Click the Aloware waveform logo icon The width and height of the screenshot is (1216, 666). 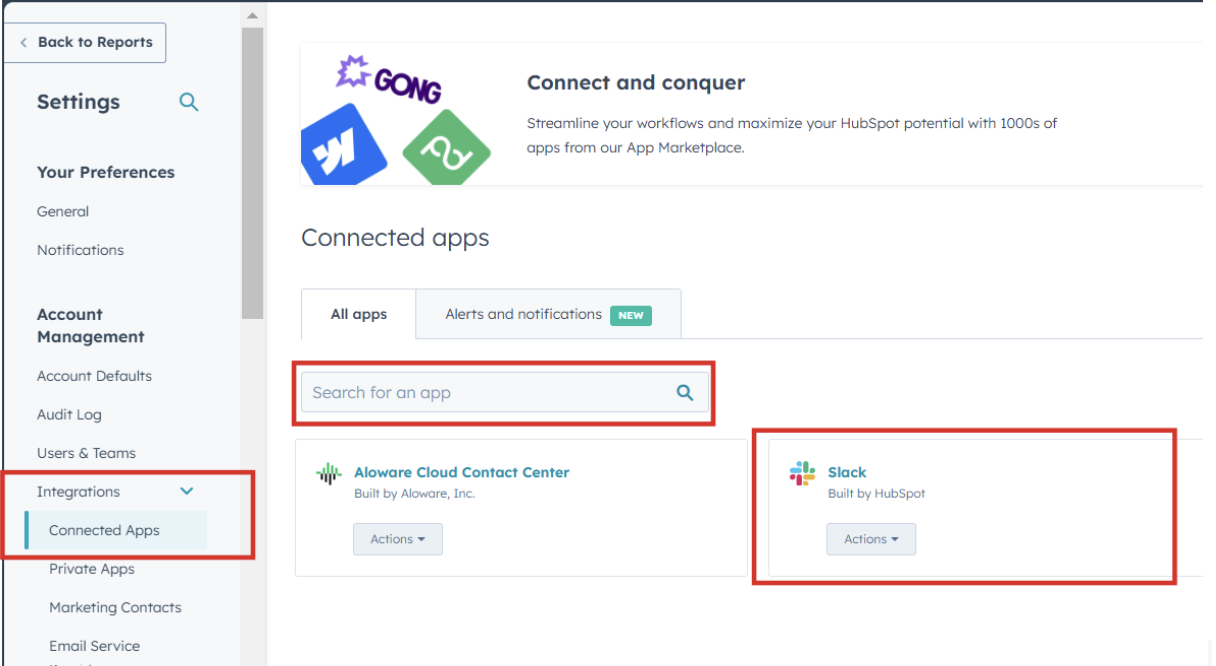coord(328,474)
